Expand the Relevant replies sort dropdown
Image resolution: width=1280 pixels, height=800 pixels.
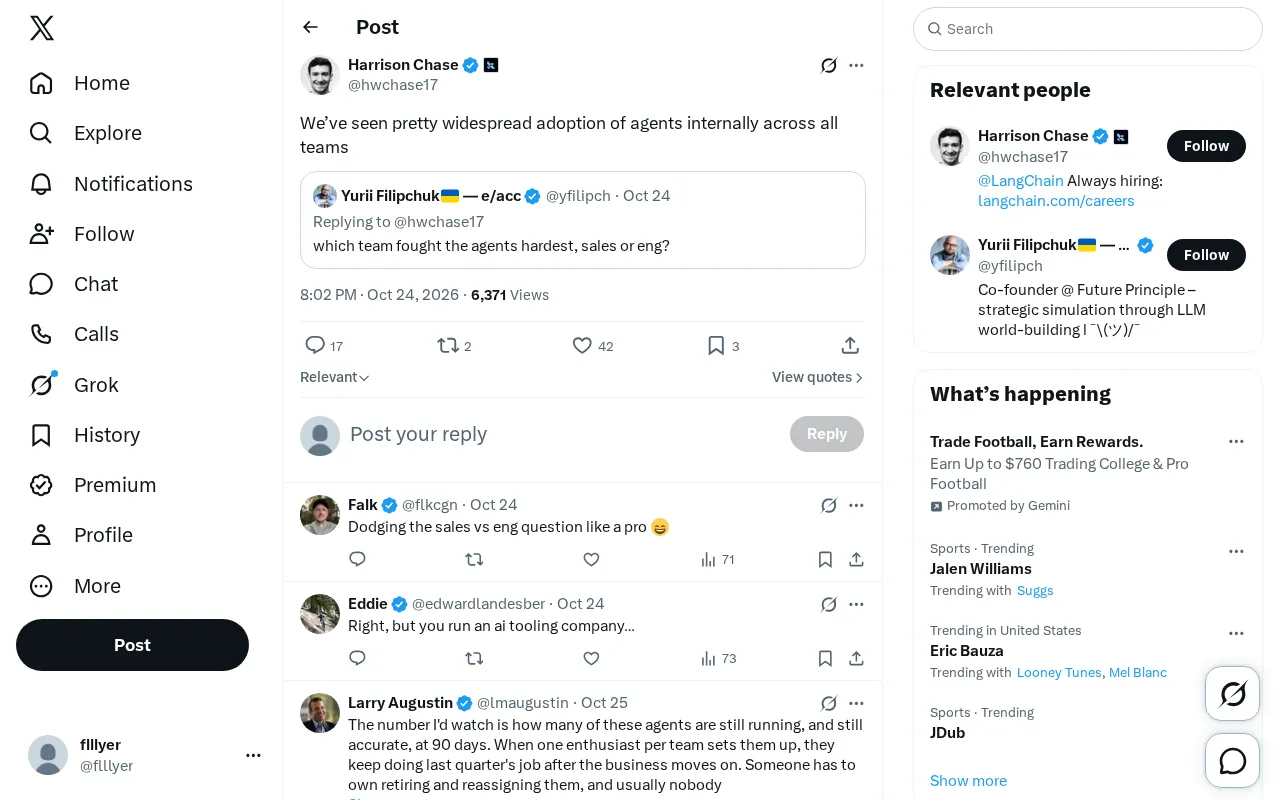click(x=335, y=377)
